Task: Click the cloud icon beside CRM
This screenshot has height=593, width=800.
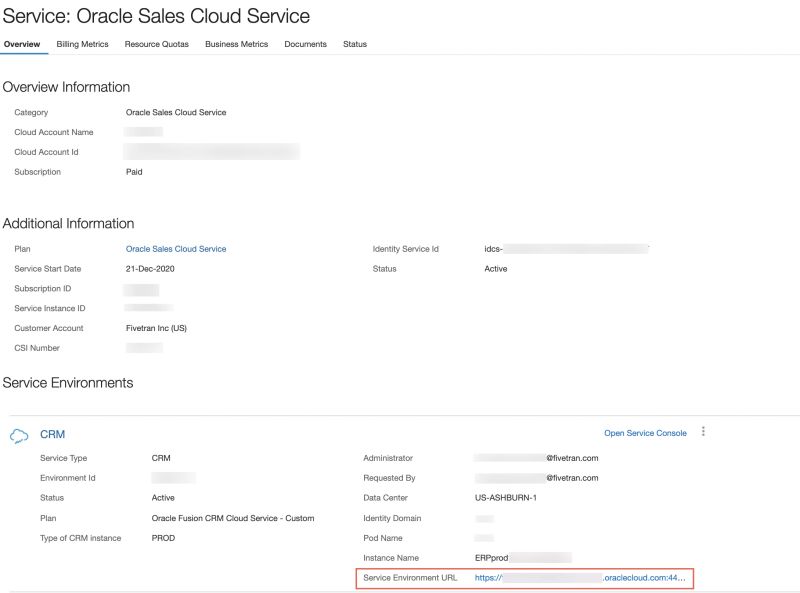Action: (x=20, y=433)
